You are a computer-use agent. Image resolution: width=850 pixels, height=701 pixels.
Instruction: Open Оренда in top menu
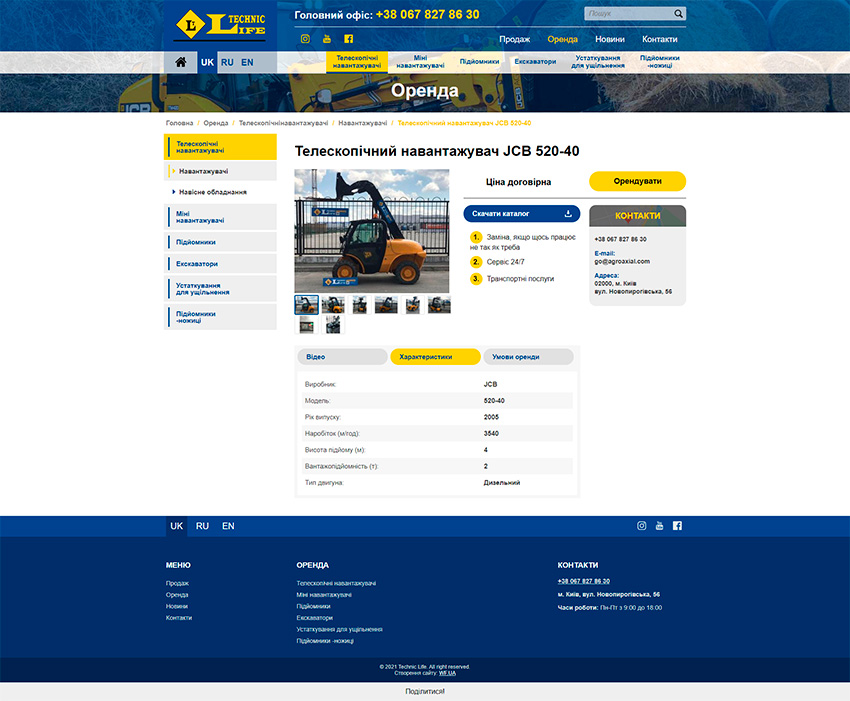(562, 39)
